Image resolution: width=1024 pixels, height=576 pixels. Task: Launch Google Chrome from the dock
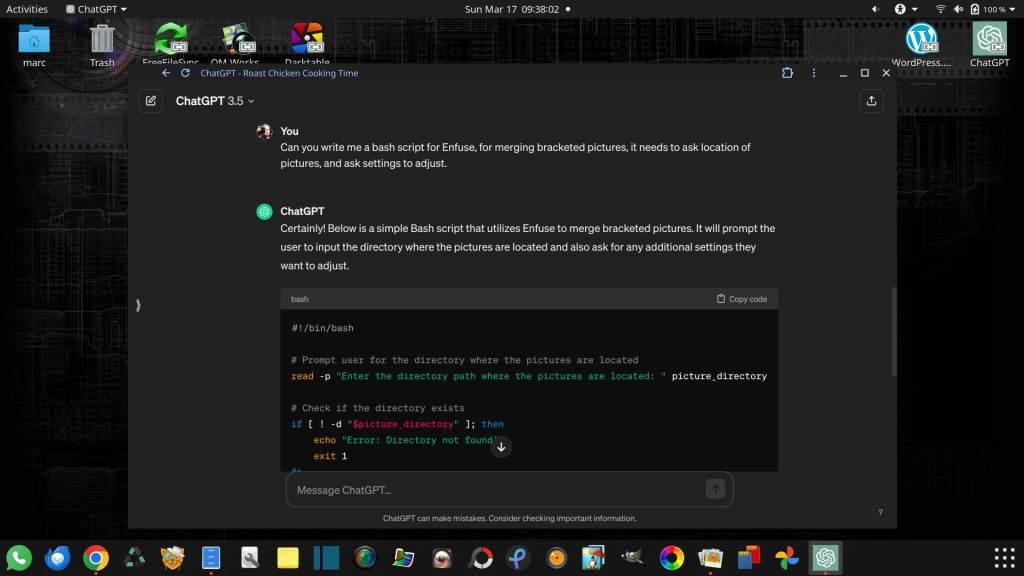pos(96,558)
